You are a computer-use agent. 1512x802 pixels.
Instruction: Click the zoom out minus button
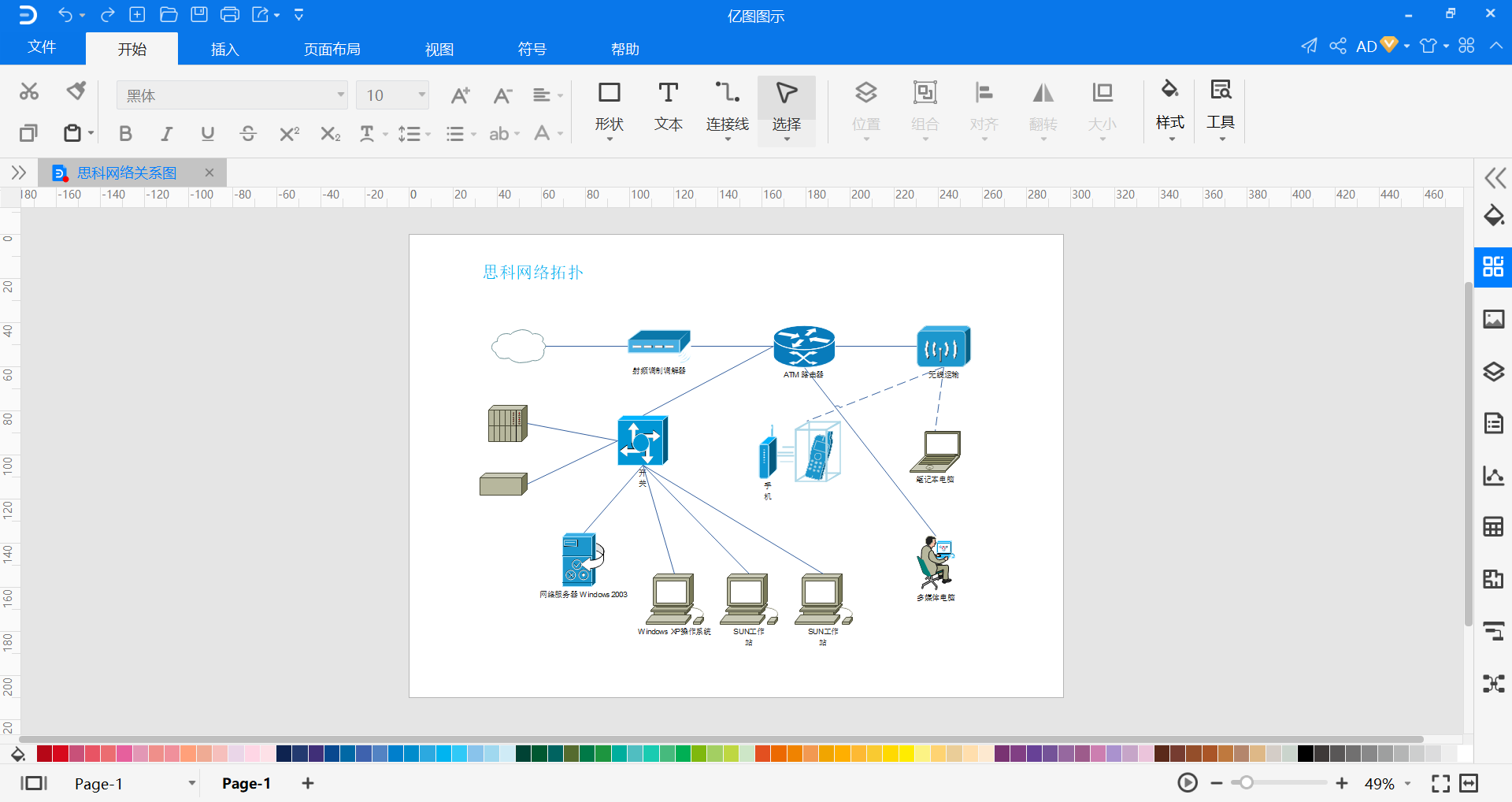(1217, 783)
